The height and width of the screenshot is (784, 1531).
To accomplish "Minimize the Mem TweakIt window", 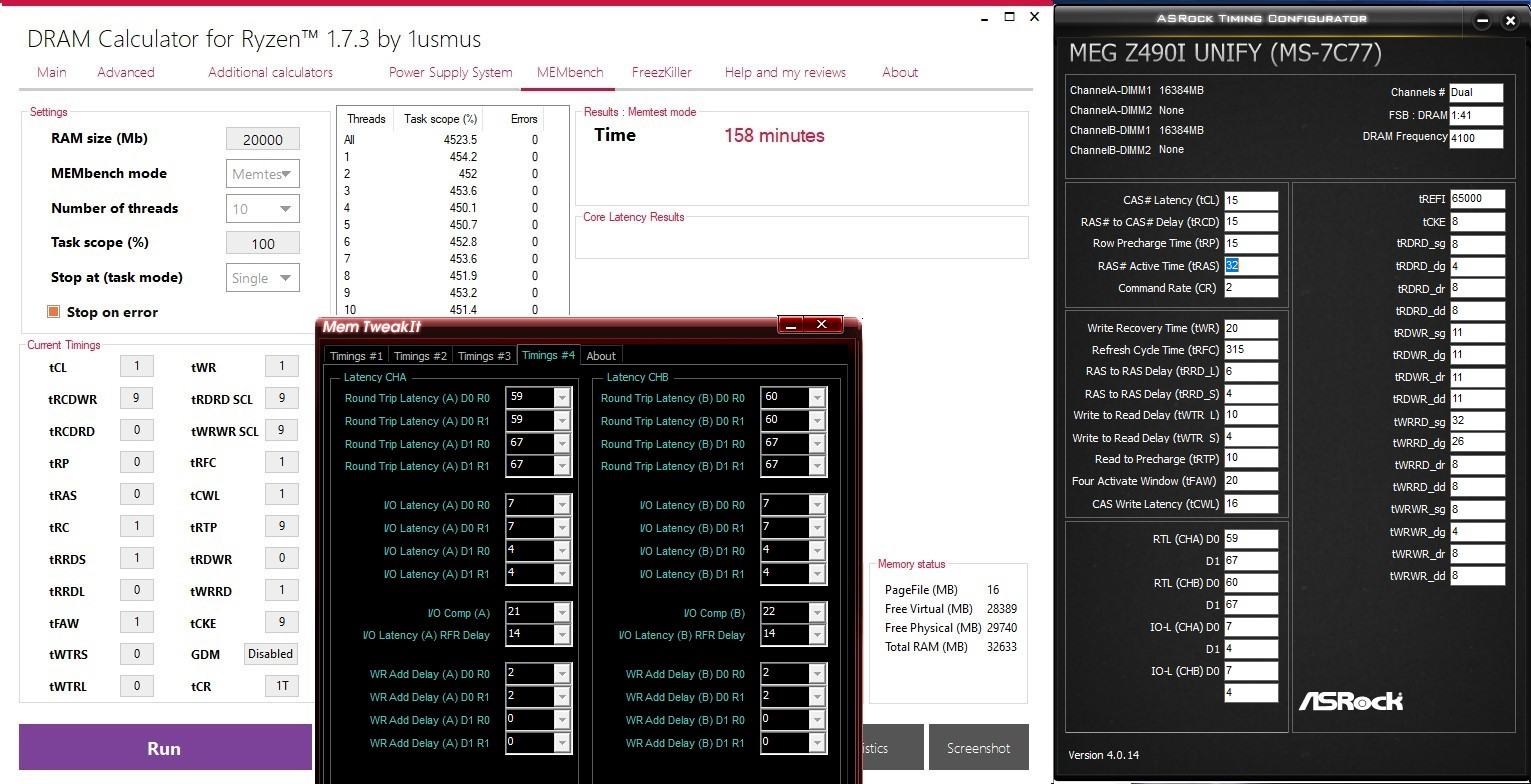I will pyautogui.click(x=790, y=325).
